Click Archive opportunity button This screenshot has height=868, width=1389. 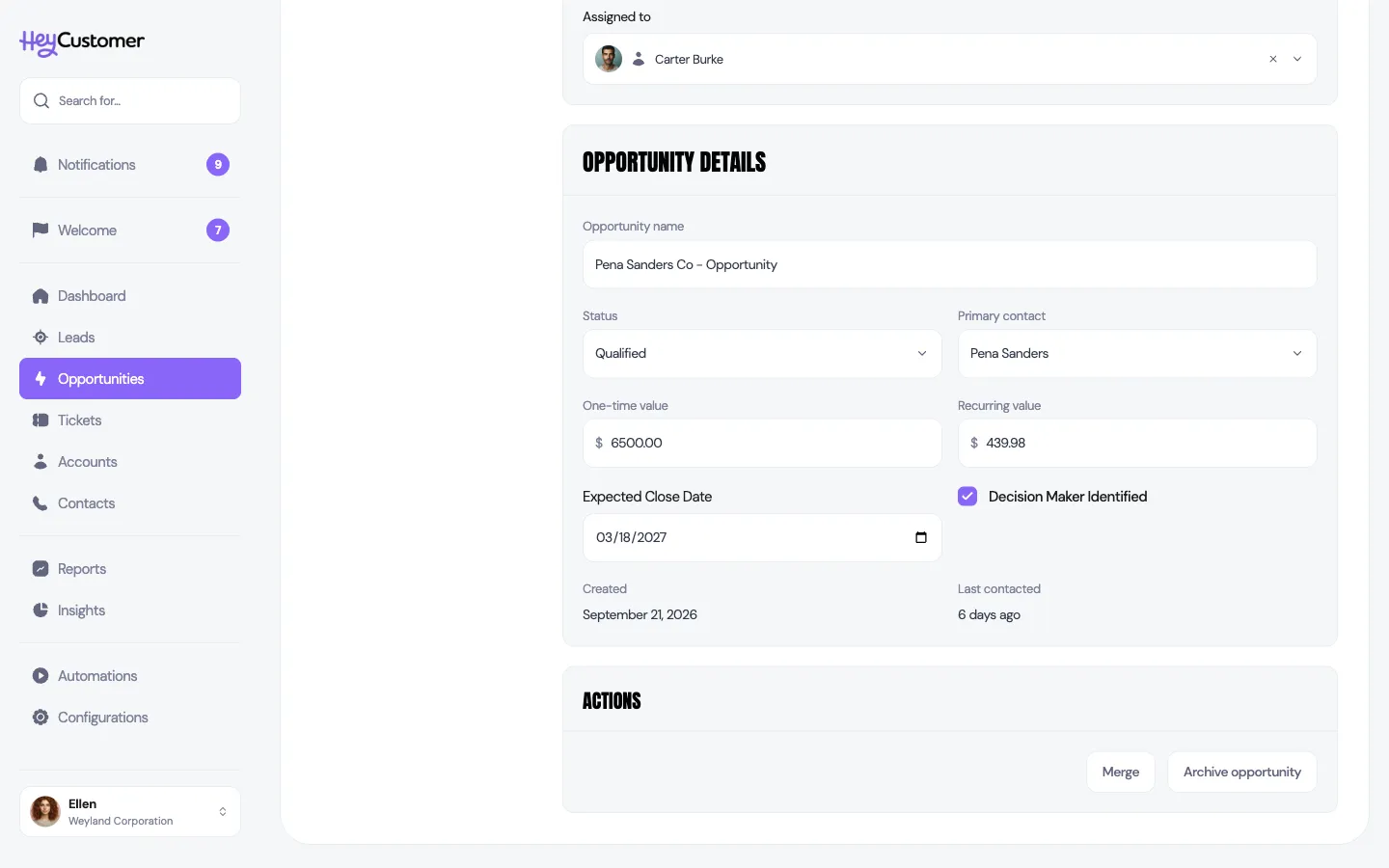tap(1242, 773)
